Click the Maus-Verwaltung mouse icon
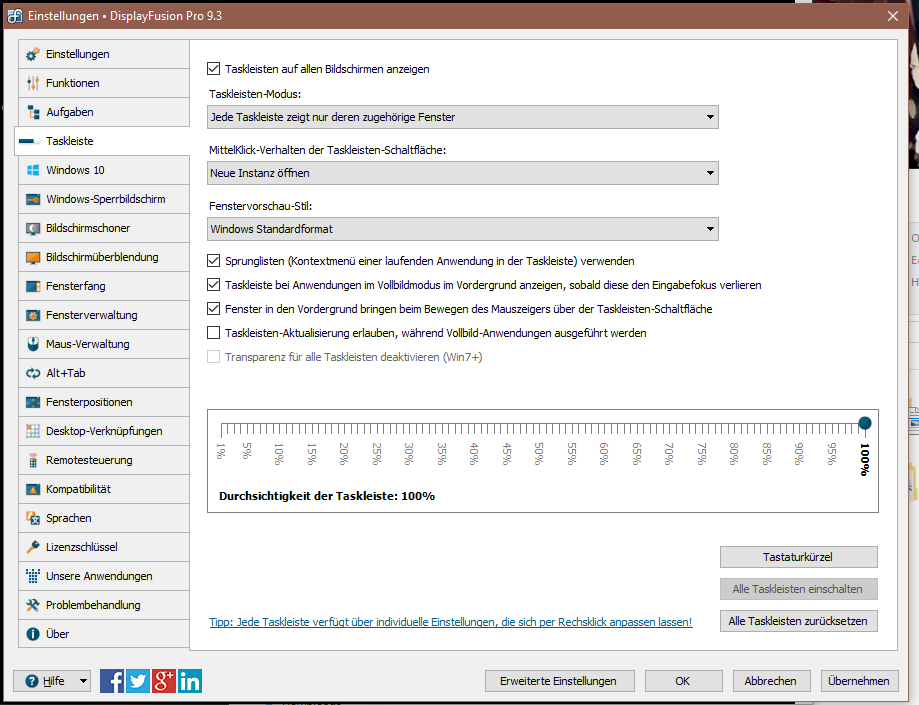Image resolution: width=919 pixels, height=705 pixels. coord(33,344)
